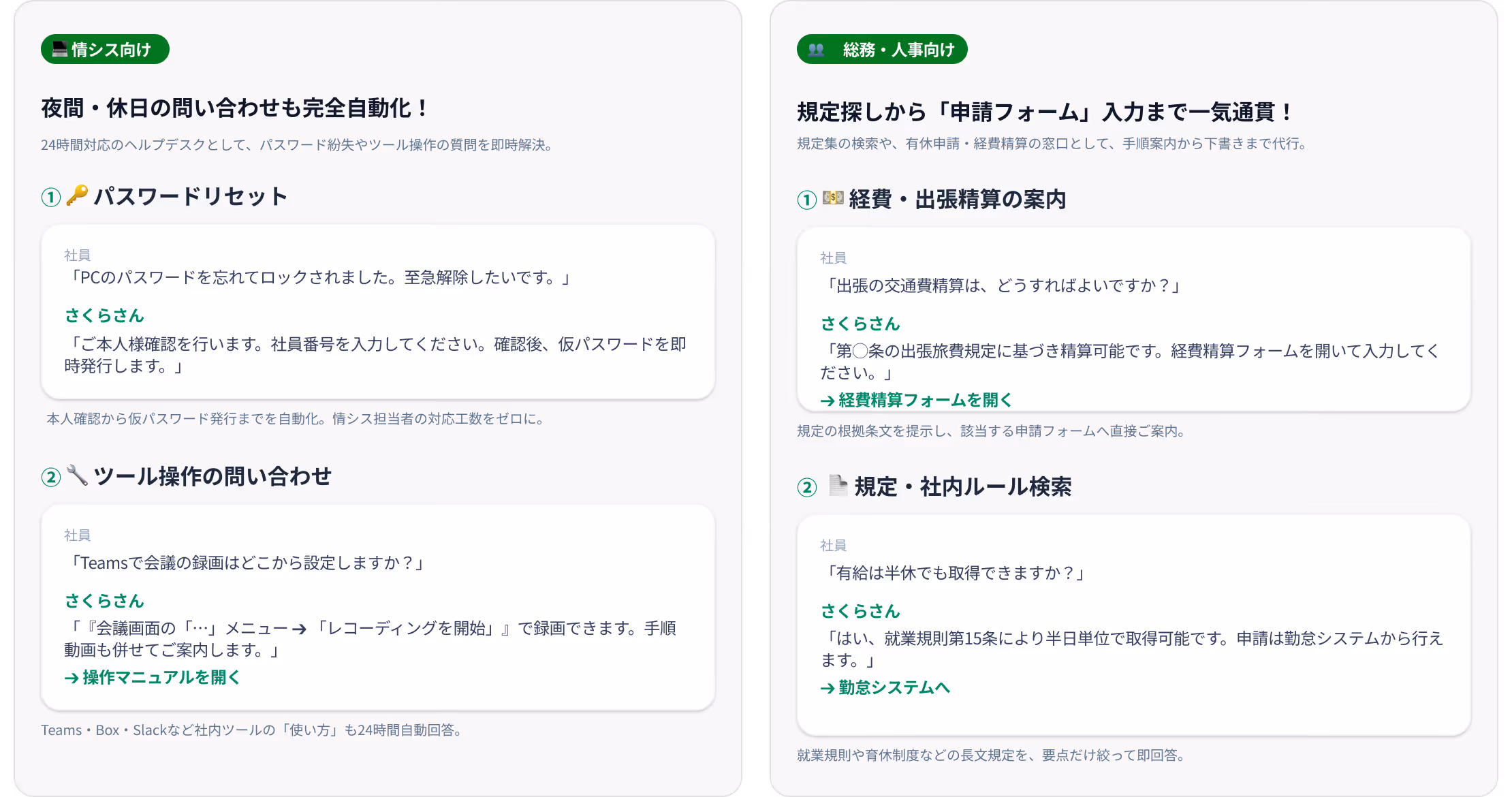1512x797 pixels.
Task: Click the subtitle 規定集の検索や、有休申請
Action: 1054,144
